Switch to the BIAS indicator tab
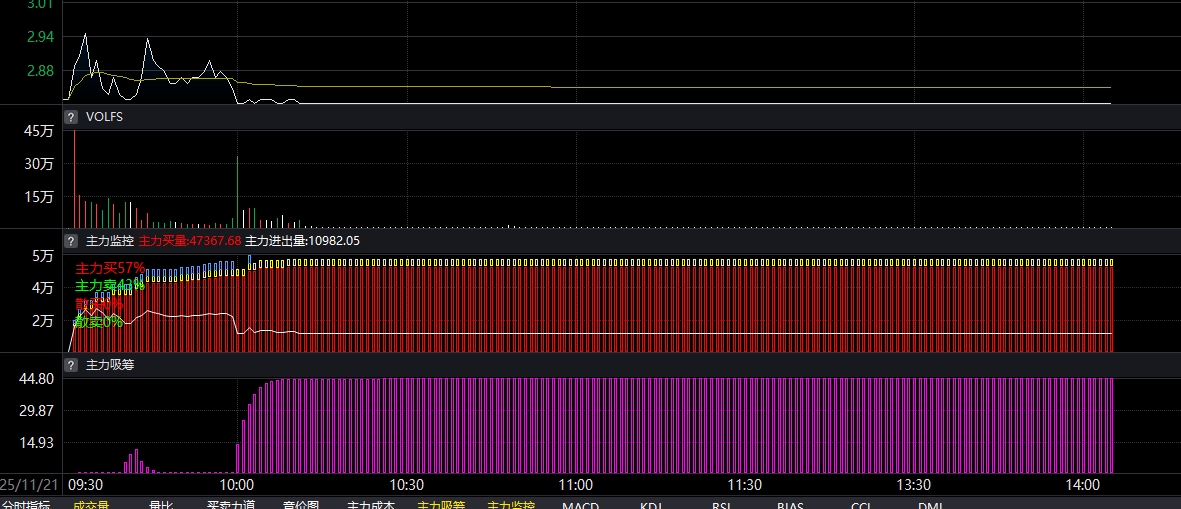Image resolution: width=1181 pixels, height=509 pixels. coord(791,505)
